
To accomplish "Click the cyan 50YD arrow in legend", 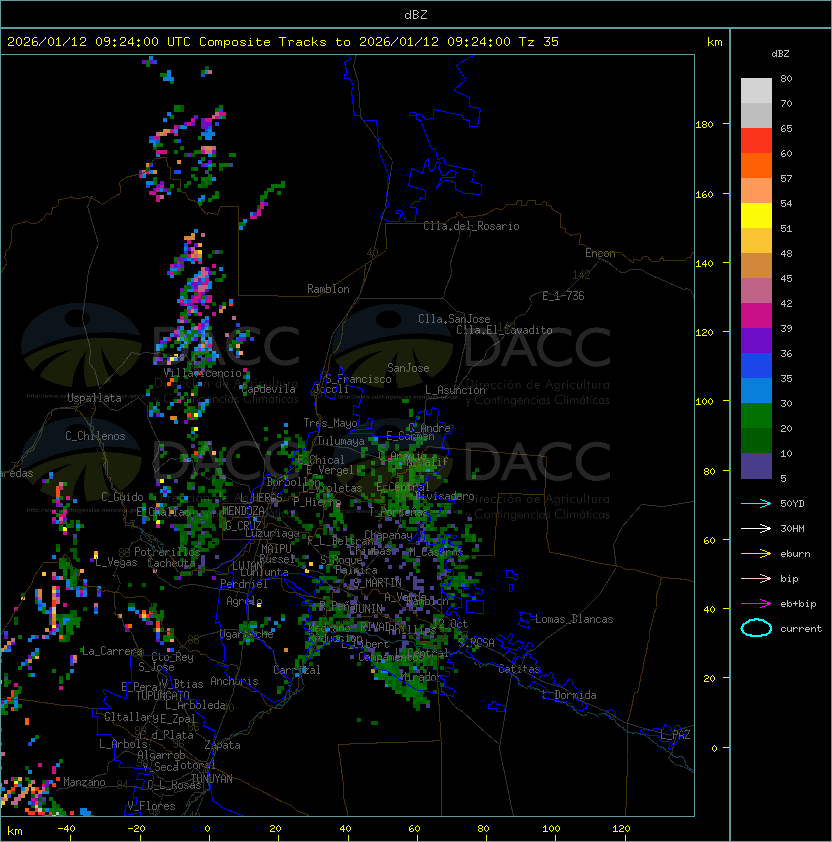I will (x=756, y=503).
